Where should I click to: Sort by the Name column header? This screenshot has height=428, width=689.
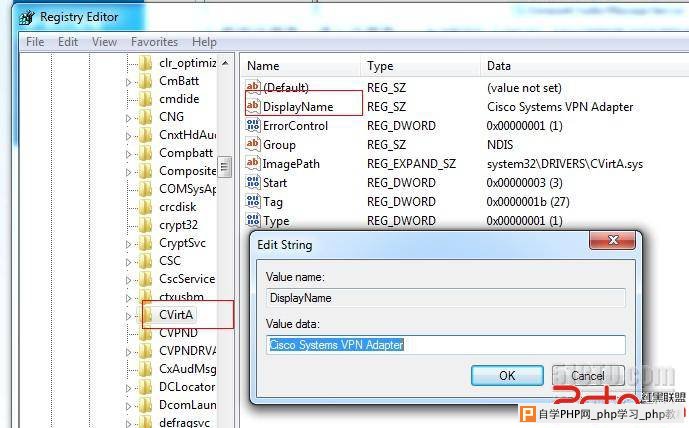pyautogui.click(x=301, y=66)
